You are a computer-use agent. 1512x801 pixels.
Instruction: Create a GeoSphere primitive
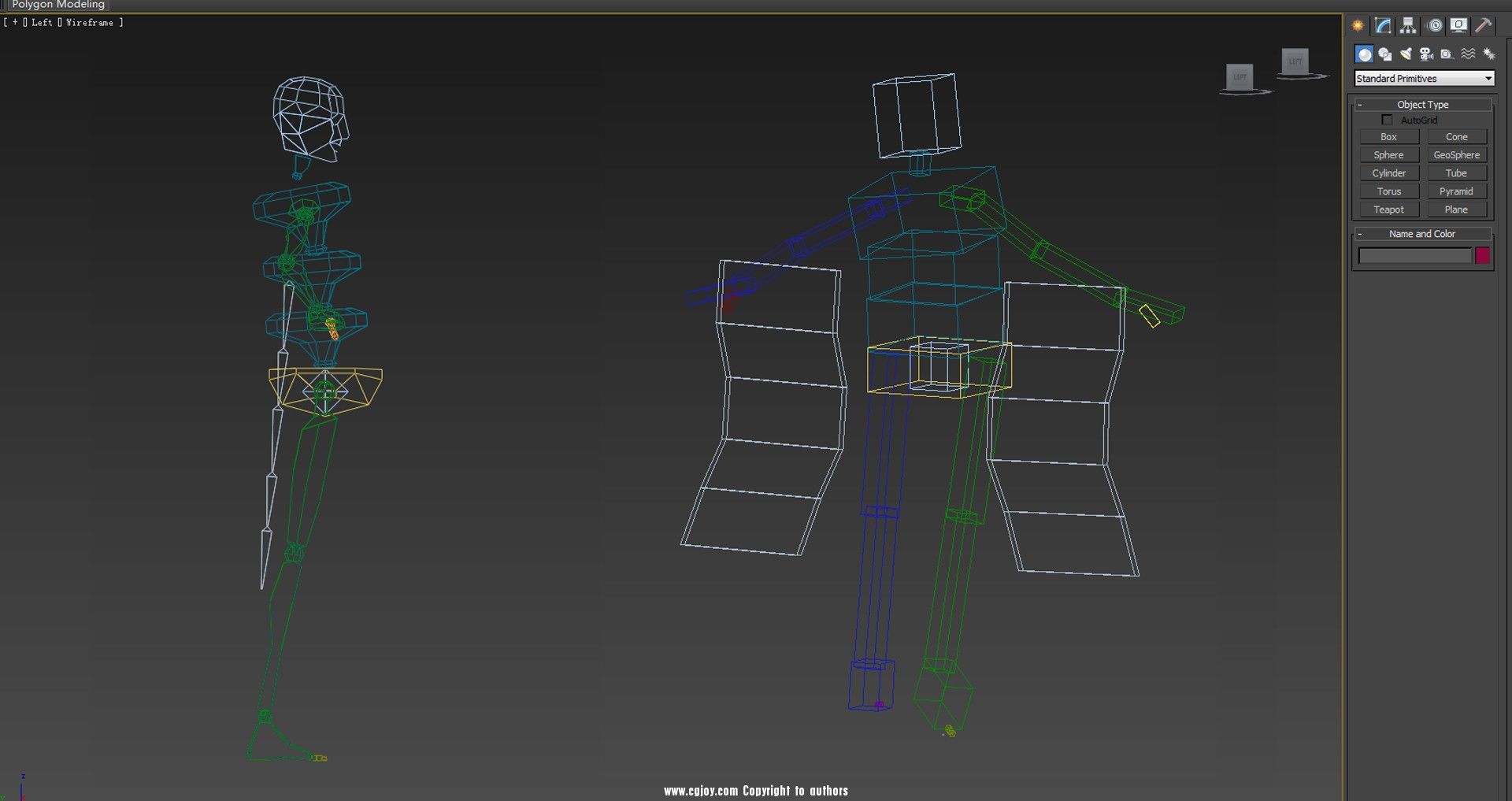click(1457, 155)
